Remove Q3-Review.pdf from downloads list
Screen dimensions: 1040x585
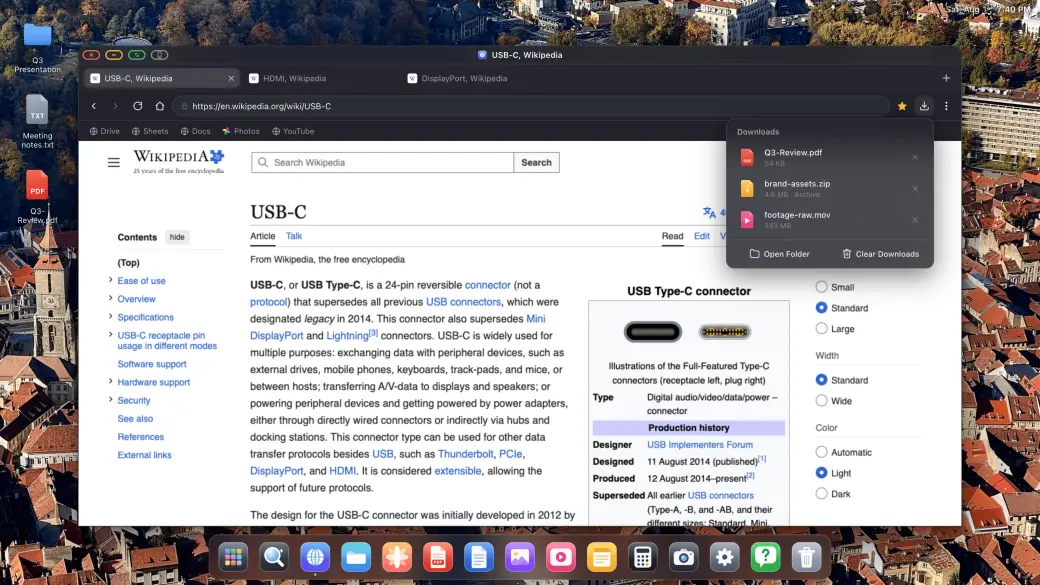click(915, 157)
